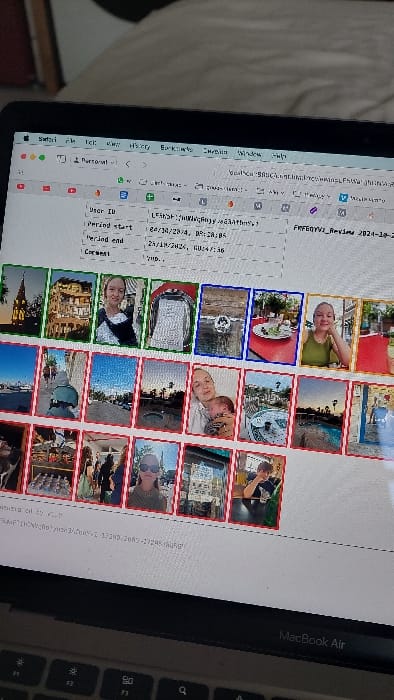Open the Window menu
Image resolution: width=394 pixels, height=700 pixels.
coord(250,153)
